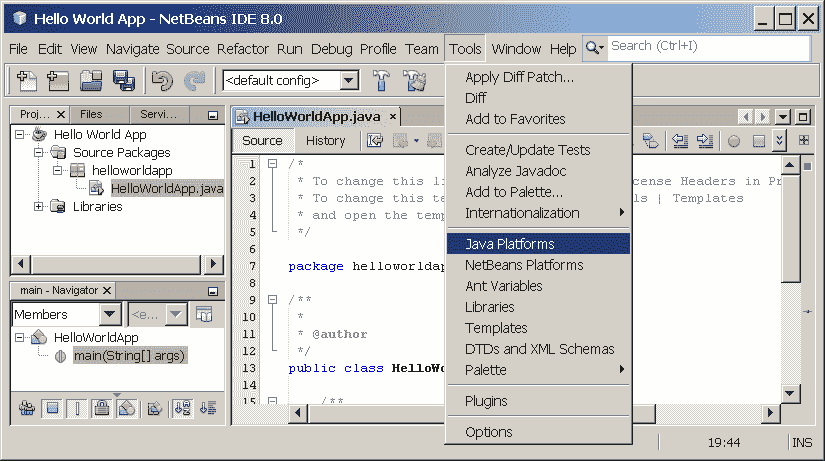Collapse the HelloWorldApp class in Navigator

pos(20,337)
